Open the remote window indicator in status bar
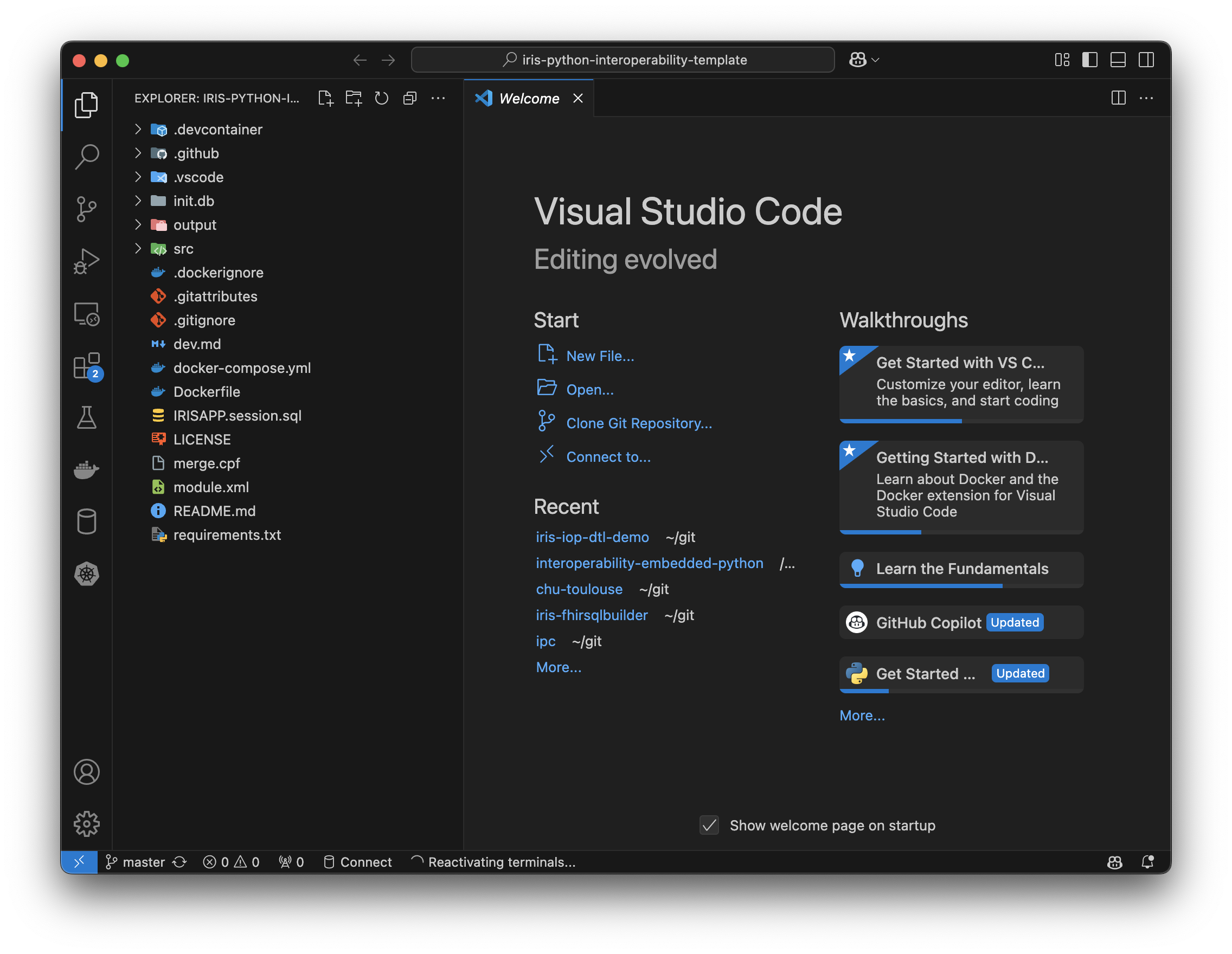The image size is (1232, 954). click(x=79, y=861)
